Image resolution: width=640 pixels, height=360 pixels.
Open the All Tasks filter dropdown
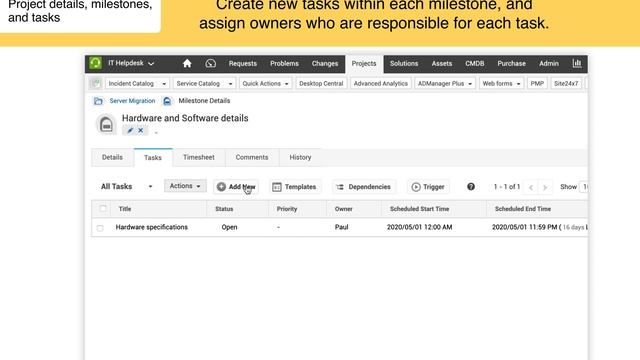click(x=127, y=187)
